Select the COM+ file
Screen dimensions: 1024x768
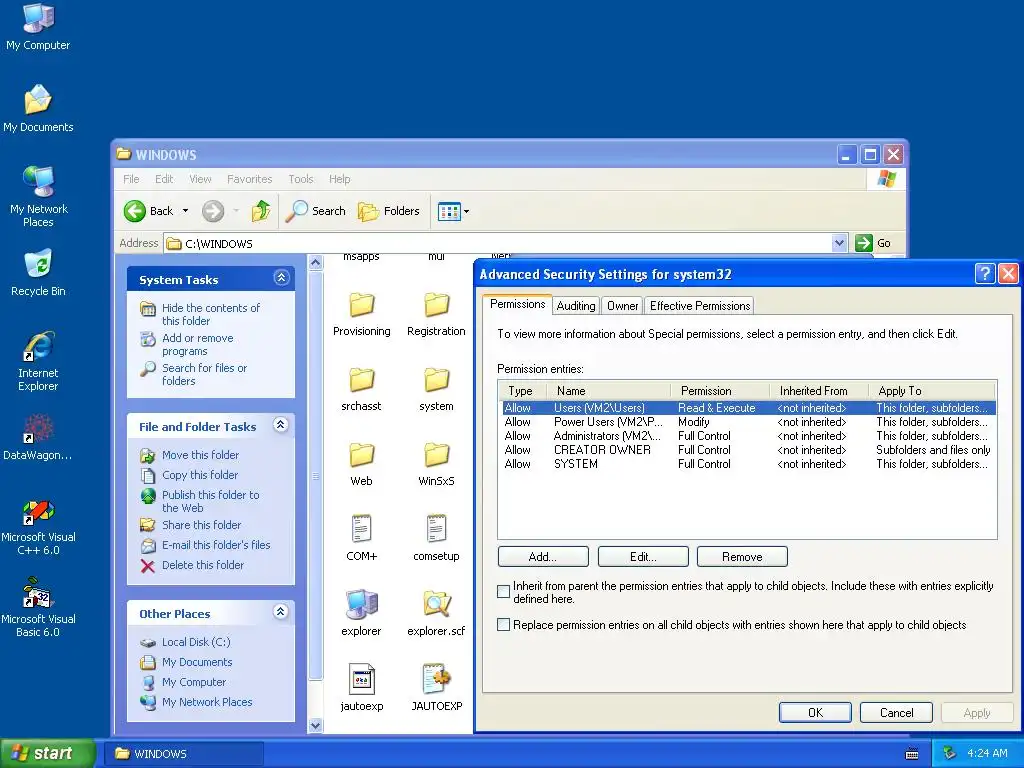coord(361,539)
